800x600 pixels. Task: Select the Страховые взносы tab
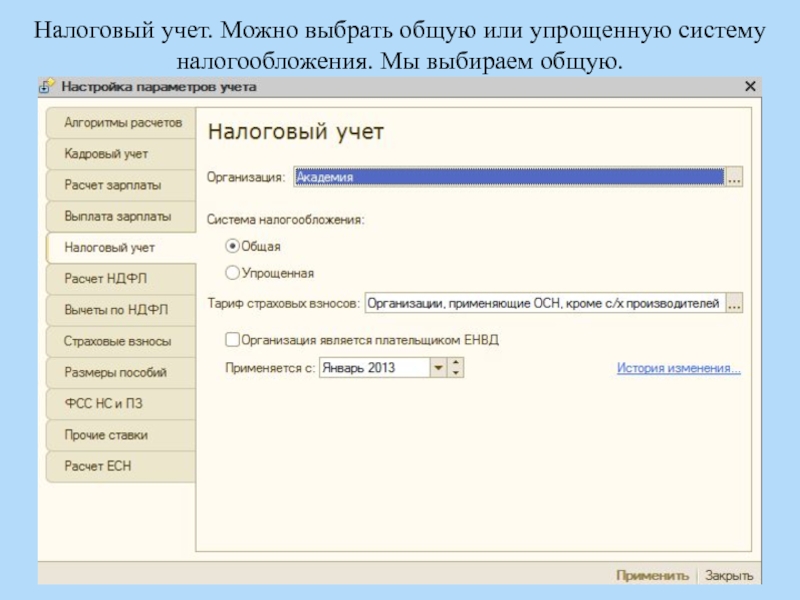pyautogui.click(x=116, y=341)
